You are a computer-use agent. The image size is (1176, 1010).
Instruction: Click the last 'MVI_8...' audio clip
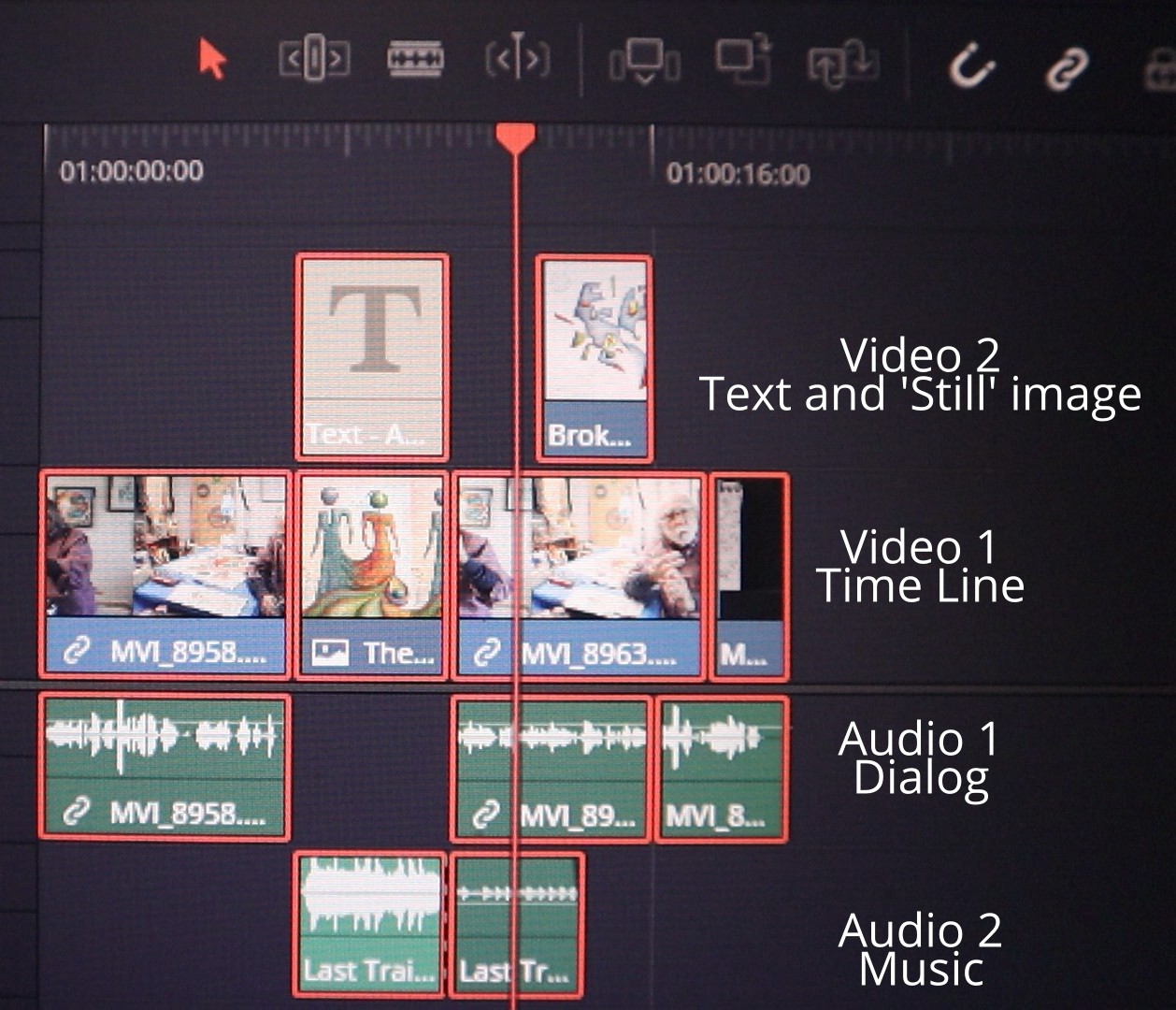[722, 769]
